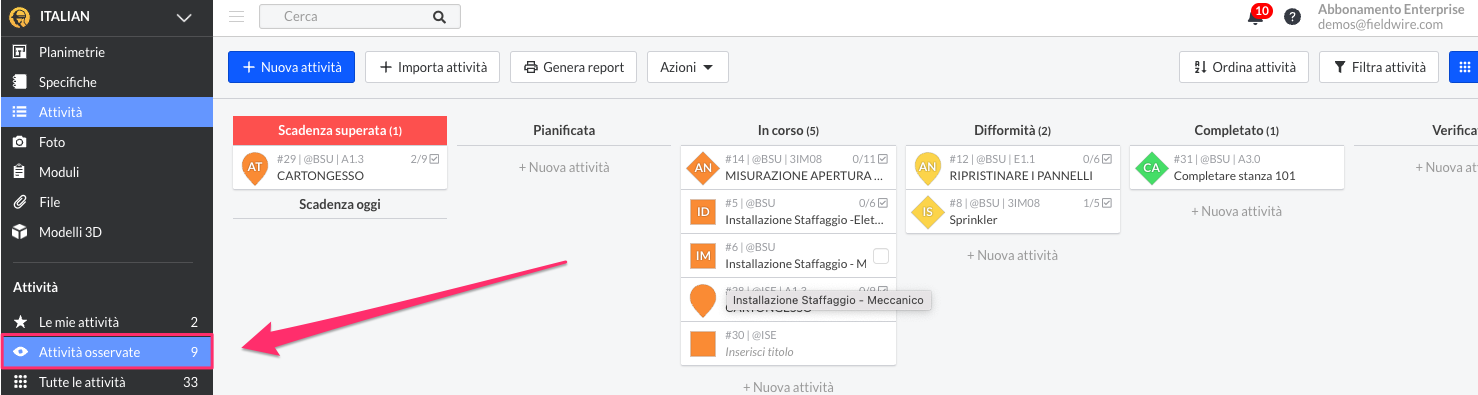The image size is (1478, 395).
Task: Click the yellow AN pin on task #12
Action: tap(927, 168)
